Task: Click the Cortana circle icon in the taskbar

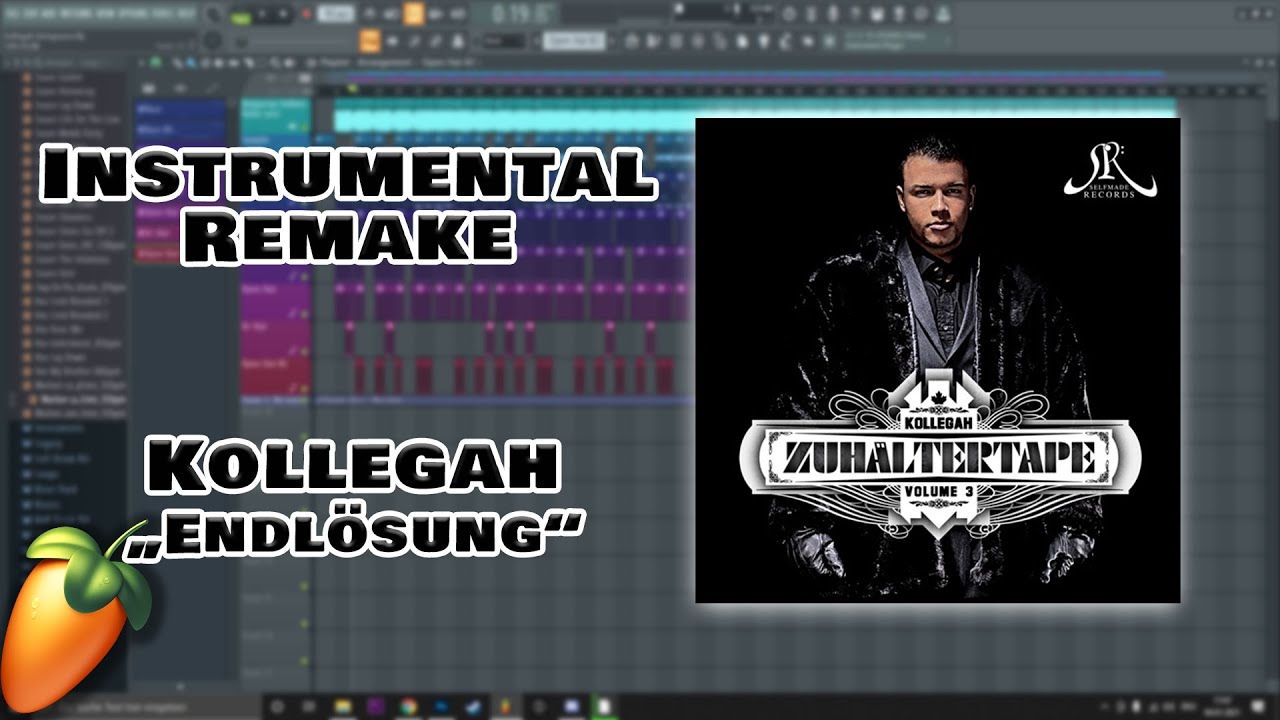Action: coord(278,706)
